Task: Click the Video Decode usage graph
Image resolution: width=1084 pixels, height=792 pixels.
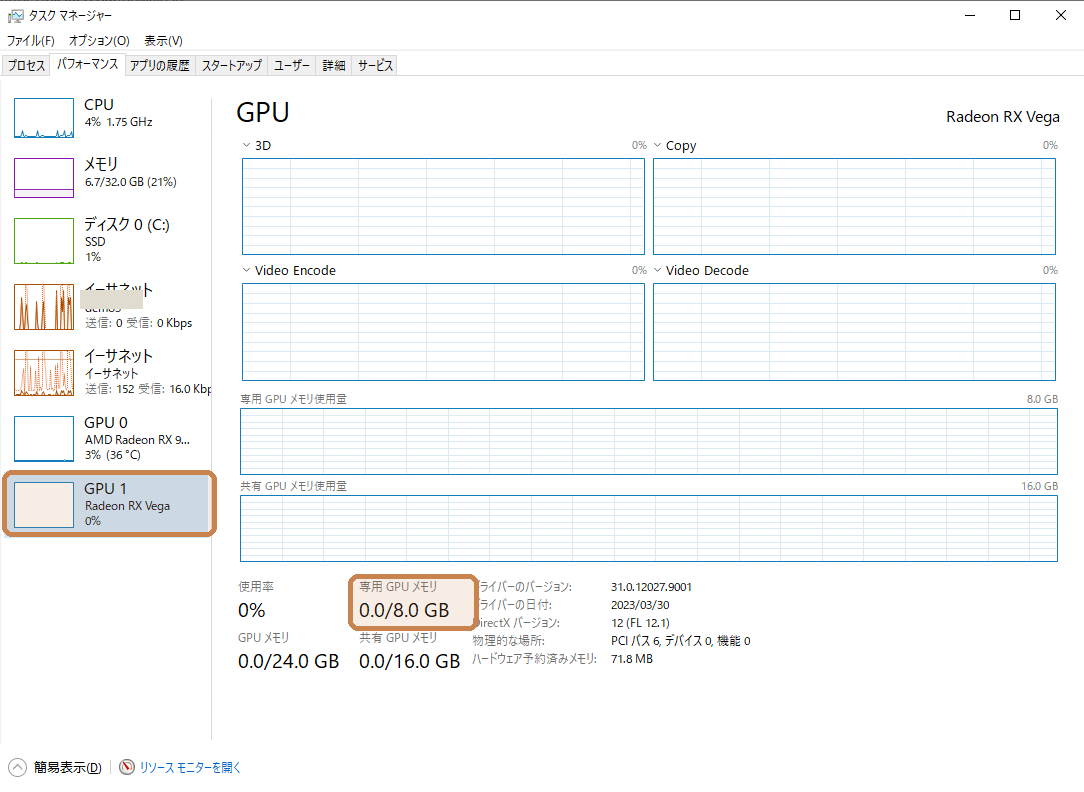Action: point(854,332)
